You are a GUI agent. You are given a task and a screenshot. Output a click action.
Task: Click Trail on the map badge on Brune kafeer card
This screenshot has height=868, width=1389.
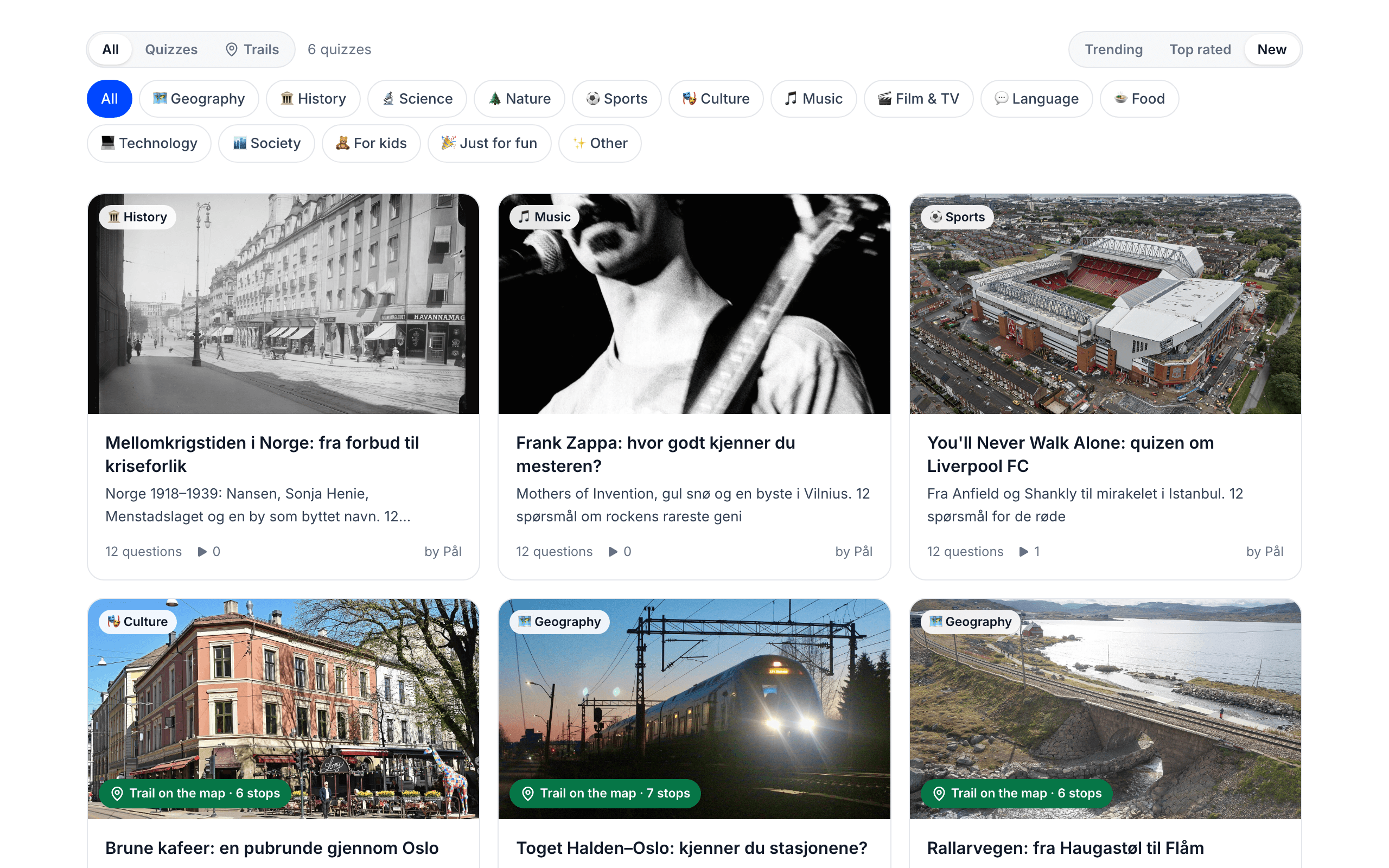point(195,793)
